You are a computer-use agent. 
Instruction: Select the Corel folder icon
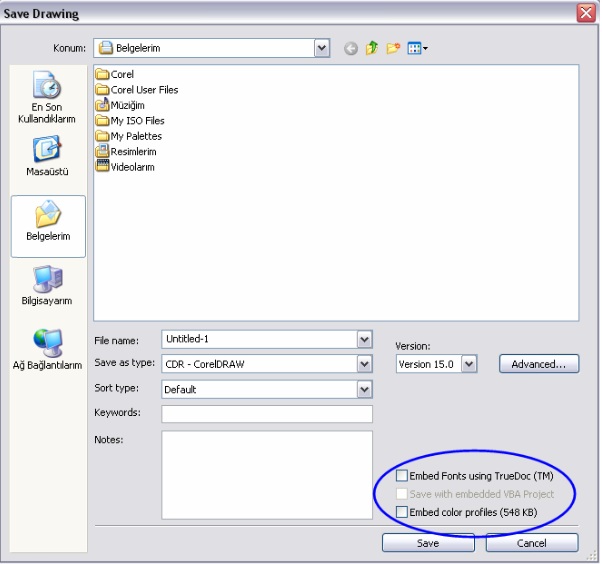click(x=102, y=74)
